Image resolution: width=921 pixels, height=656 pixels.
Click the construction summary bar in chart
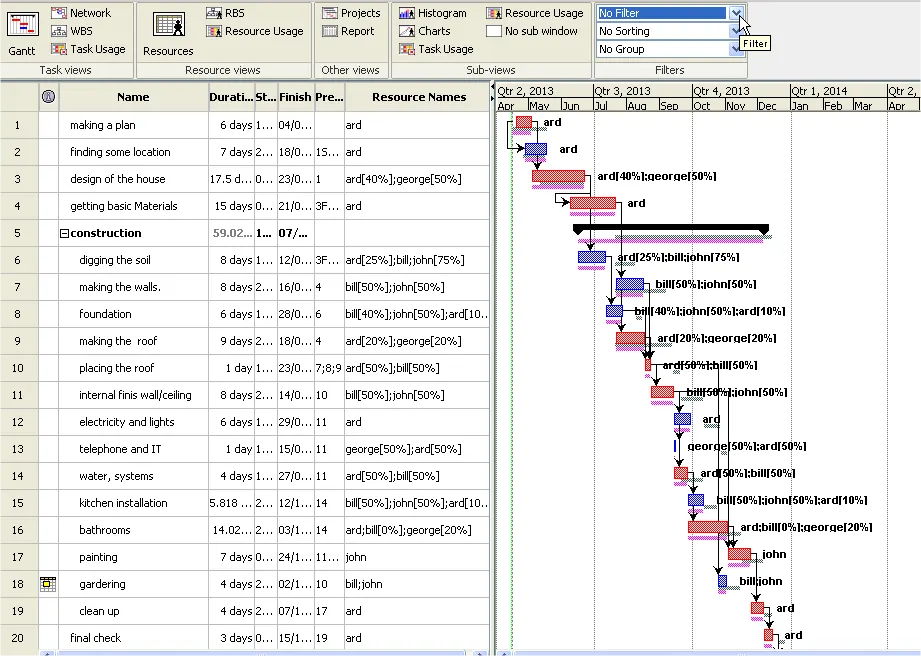671,229
